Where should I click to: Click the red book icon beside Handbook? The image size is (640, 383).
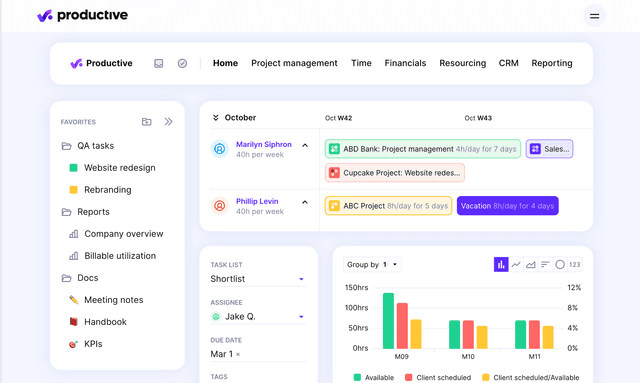[x=73, y=322]
